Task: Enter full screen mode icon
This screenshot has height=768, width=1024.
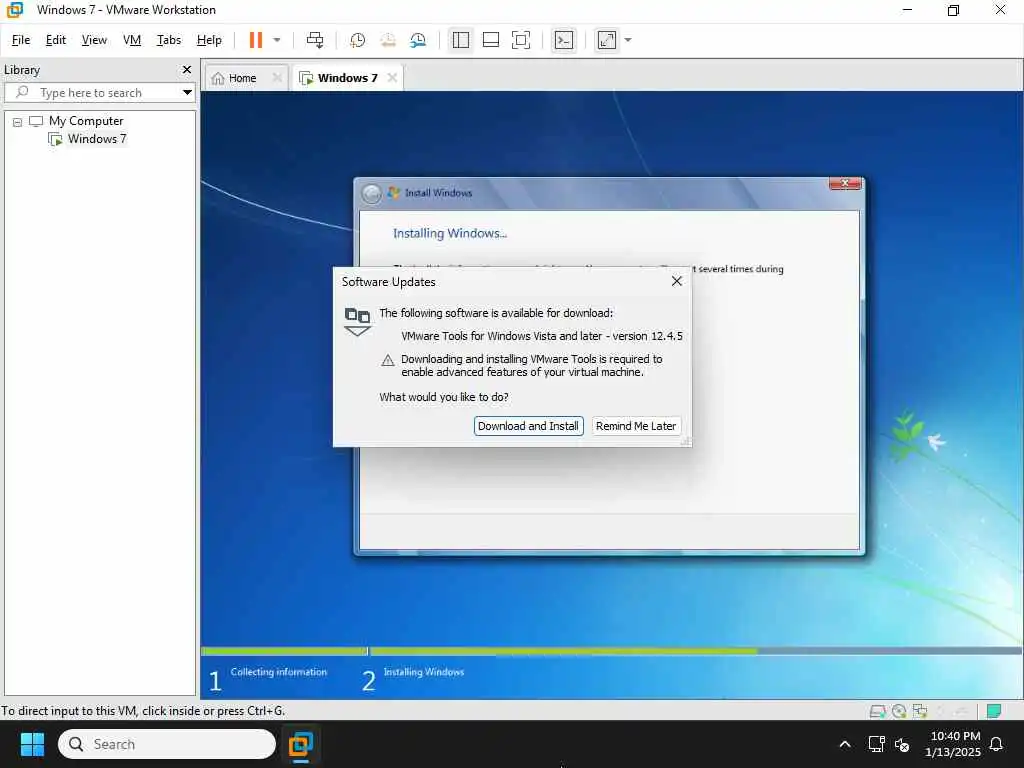Action: (520, 40)
